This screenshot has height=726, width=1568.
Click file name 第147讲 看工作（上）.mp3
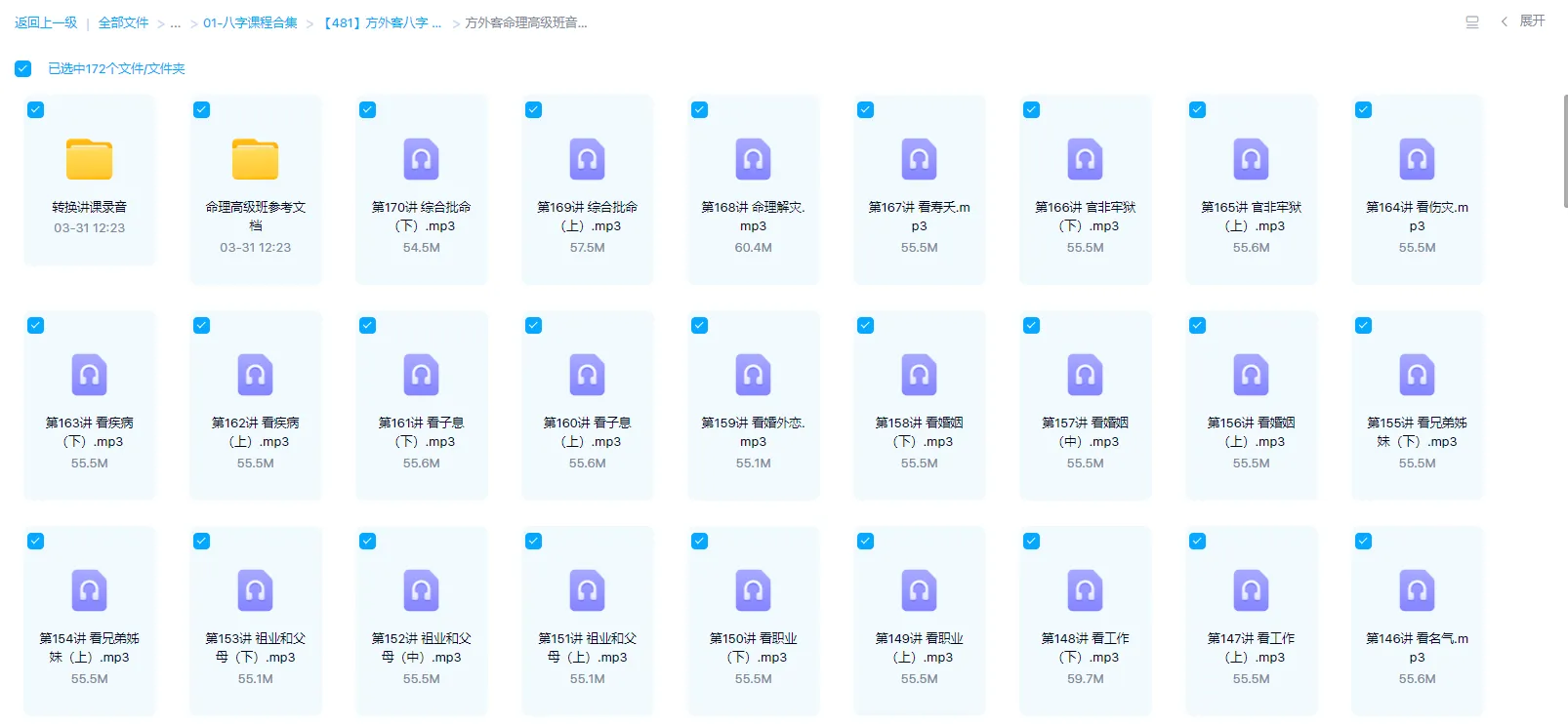1251,648
